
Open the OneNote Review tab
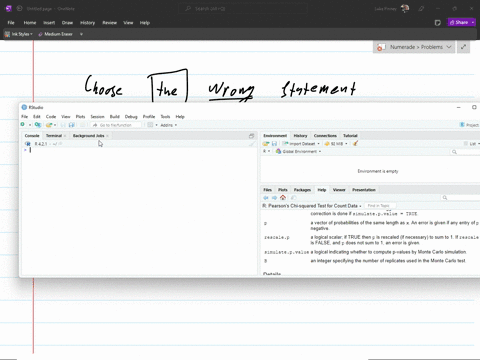[x=109, y=23]
